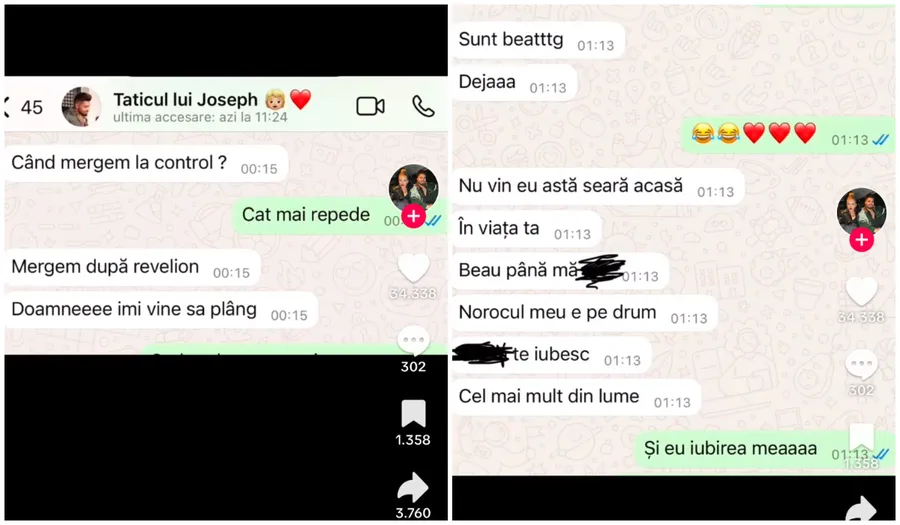Screen dimensions: 900x525
Task: Select the 'Și eu iubirea meaaaa' reply
Action: (x=765, y=449)
